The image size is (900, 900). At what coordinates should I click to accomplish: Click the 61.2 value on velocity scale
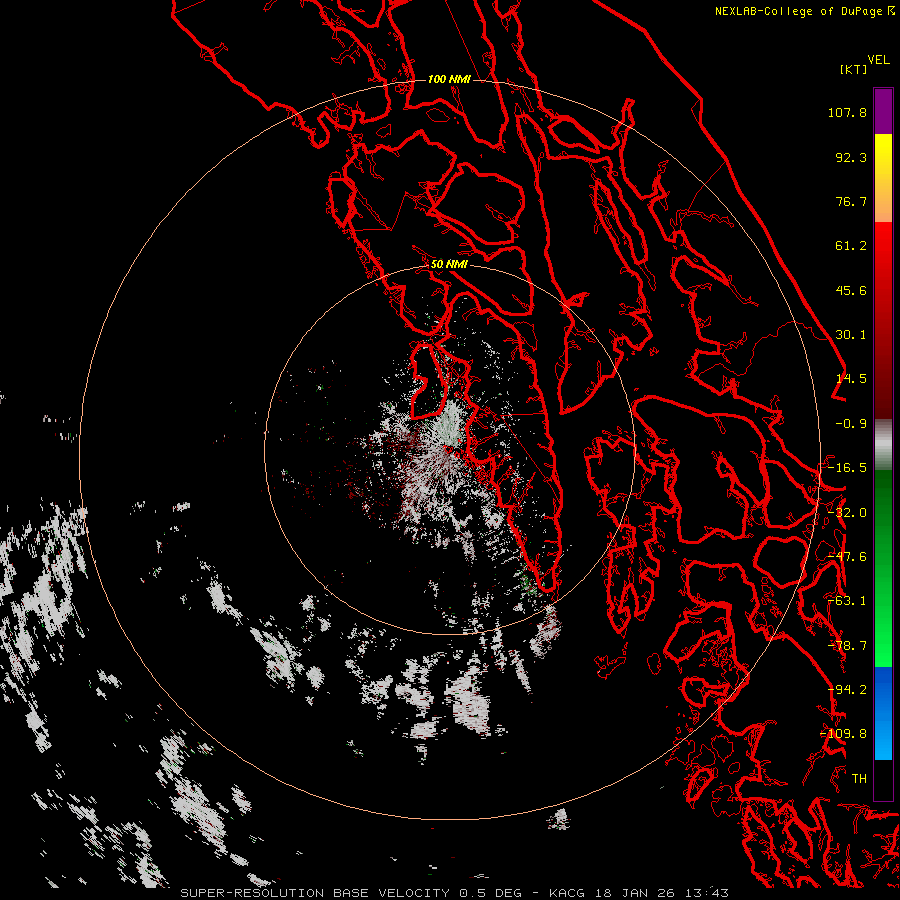[851, 246]
